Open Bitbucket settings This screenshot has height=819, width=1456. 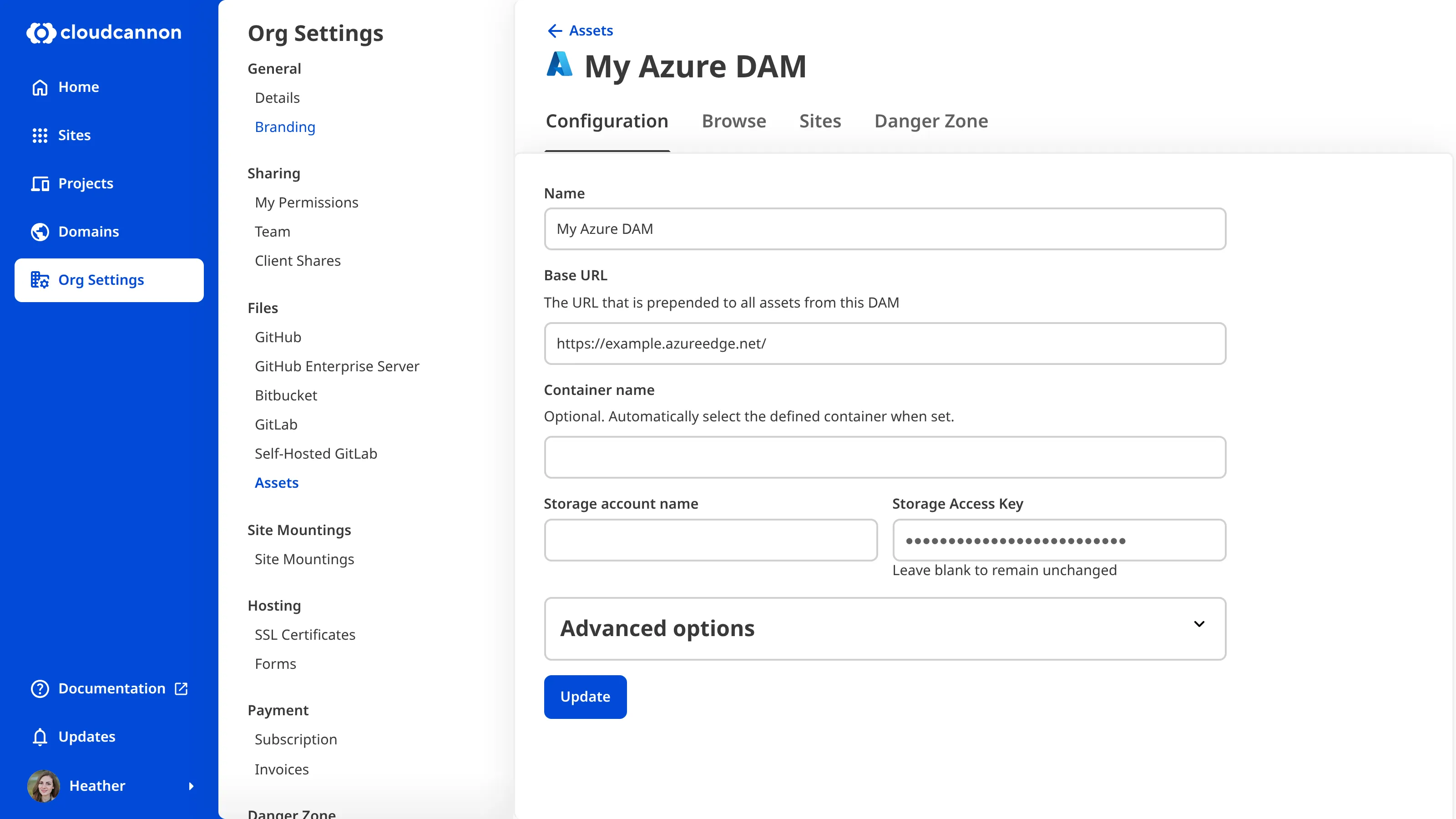pyautogui.click(x=286, y=396)
